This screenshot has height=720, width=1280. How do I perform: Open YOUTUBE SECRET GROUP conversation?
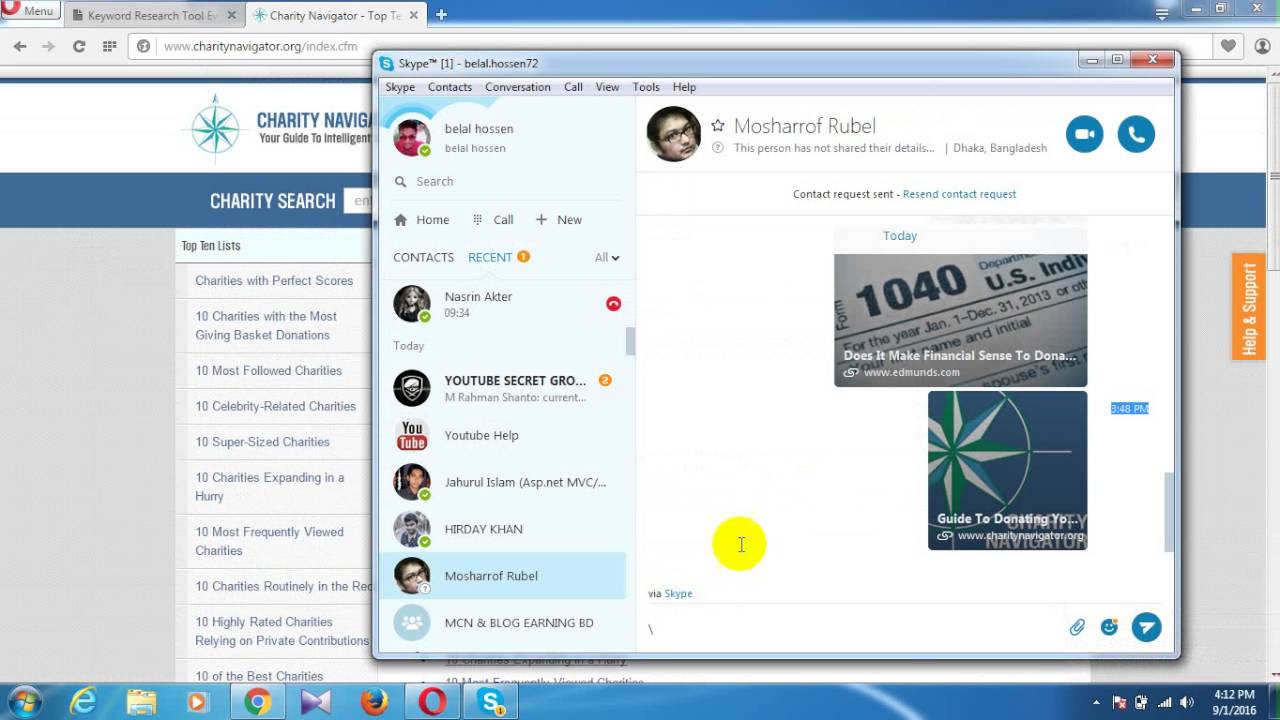click(x=502, y=388)
